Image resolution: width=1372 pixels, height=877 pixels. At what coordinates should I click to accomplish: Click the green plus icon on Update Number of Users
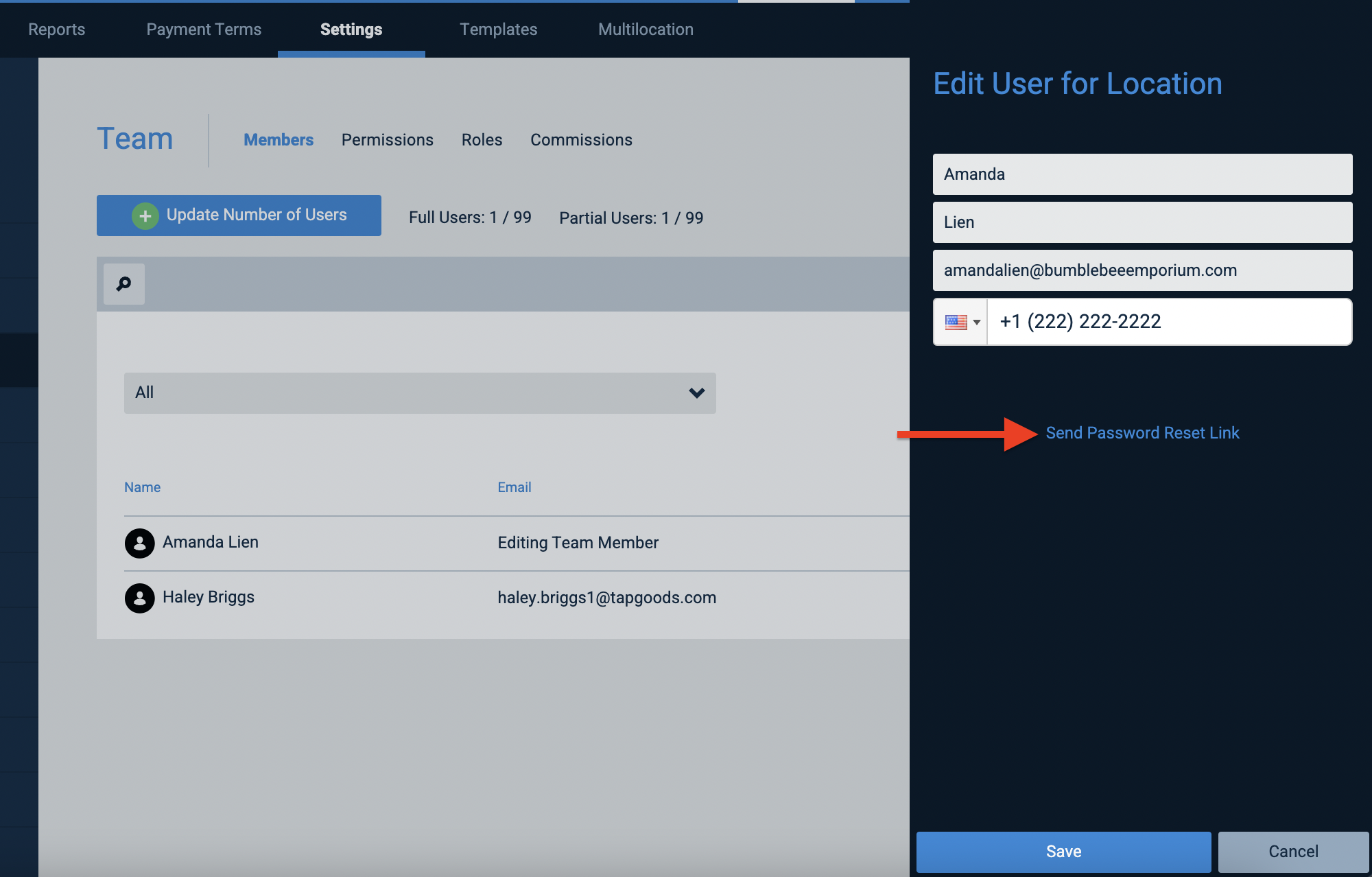pyautogui.click(x=145, y=216)
